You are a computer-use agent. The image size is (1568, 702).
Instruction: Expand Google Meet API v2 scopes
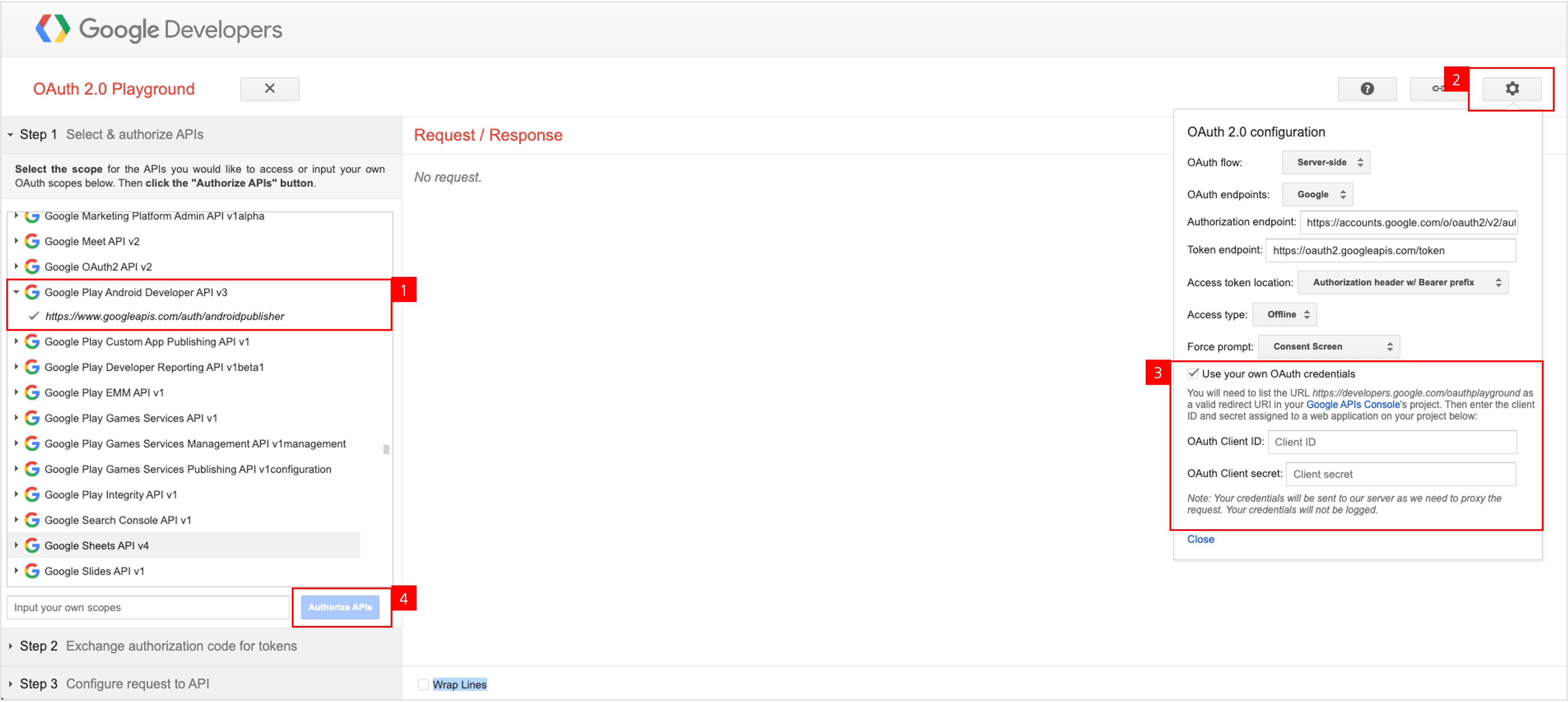pyautogui.click(x=16, y=241)
